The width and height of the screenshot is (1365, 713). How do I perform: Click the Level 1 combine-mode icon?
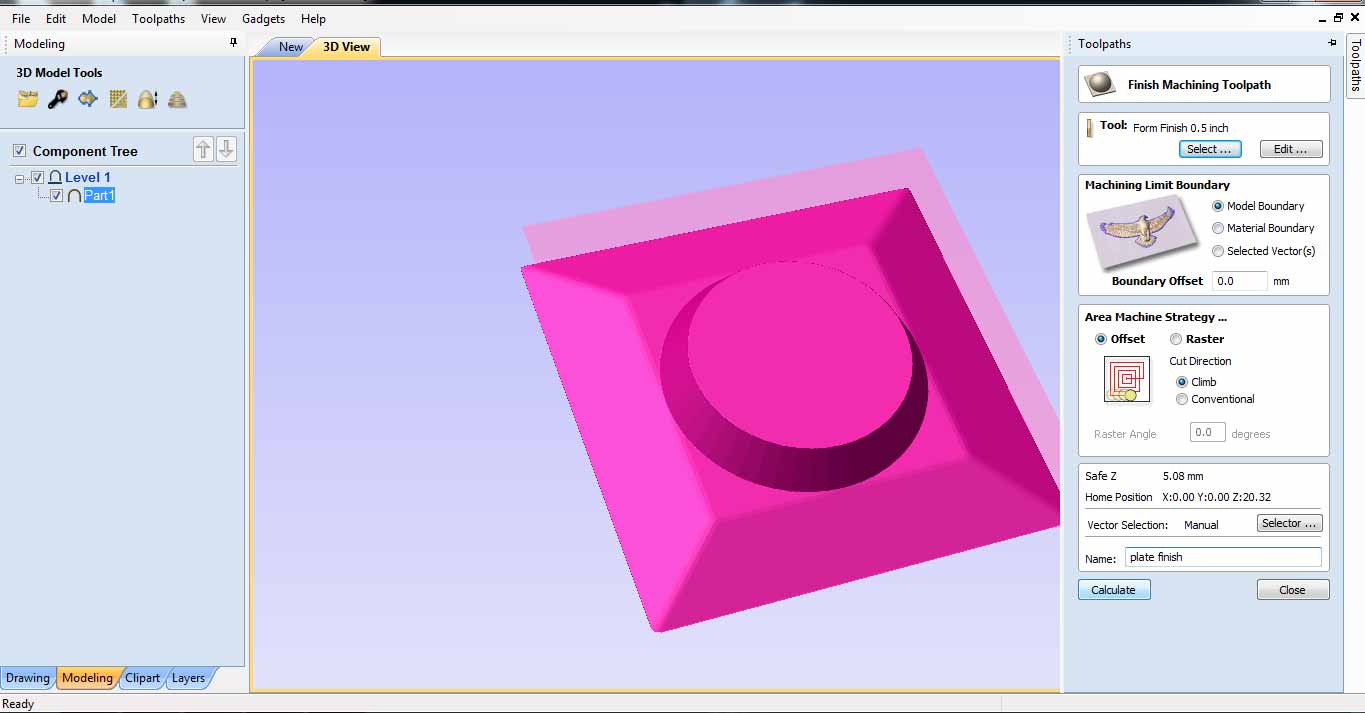[x=55, y=177]
